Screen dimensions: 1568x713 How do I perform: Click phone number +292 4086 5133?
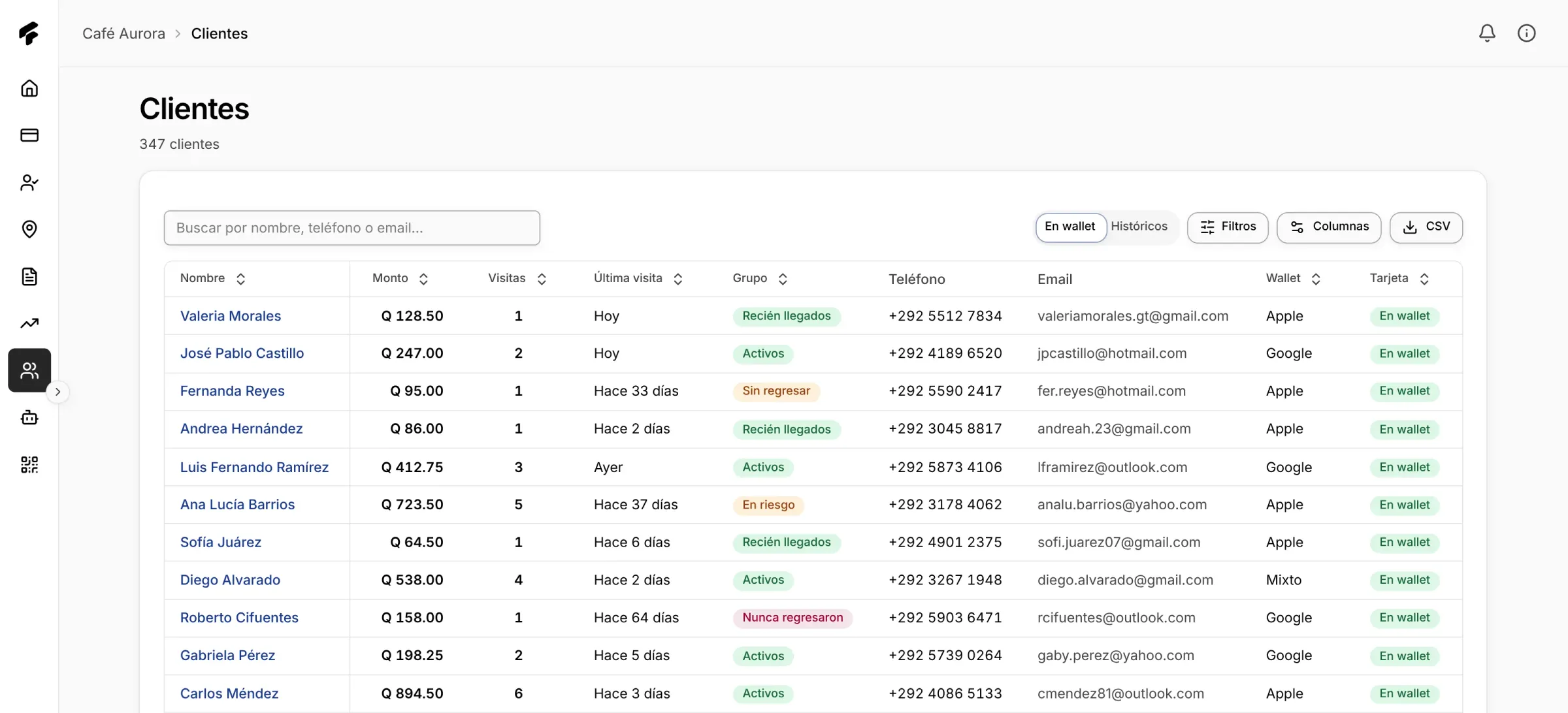pyautogui.click(x=945, y=693)
